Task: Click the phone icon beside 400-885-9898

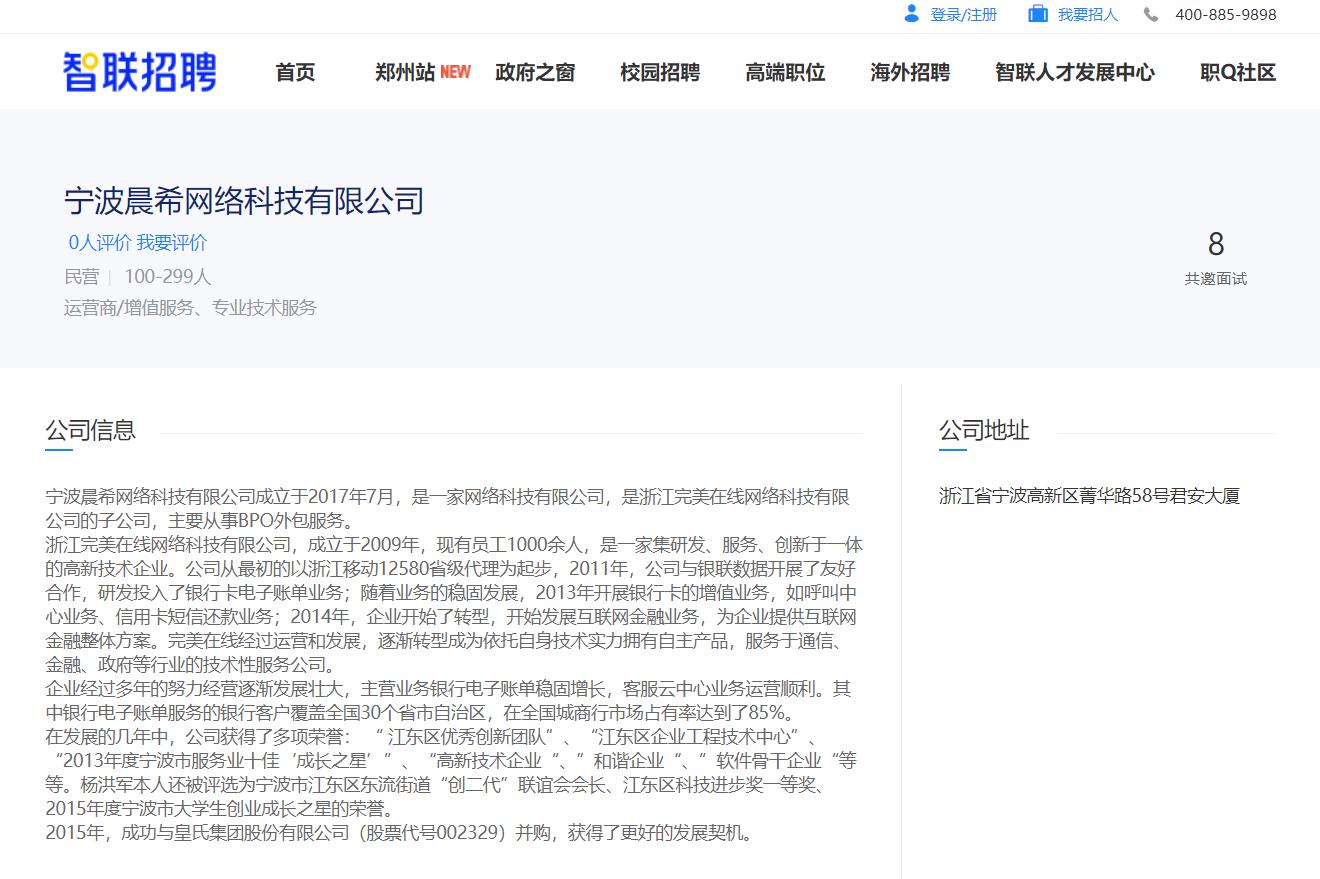Action: pos(1152,14)
